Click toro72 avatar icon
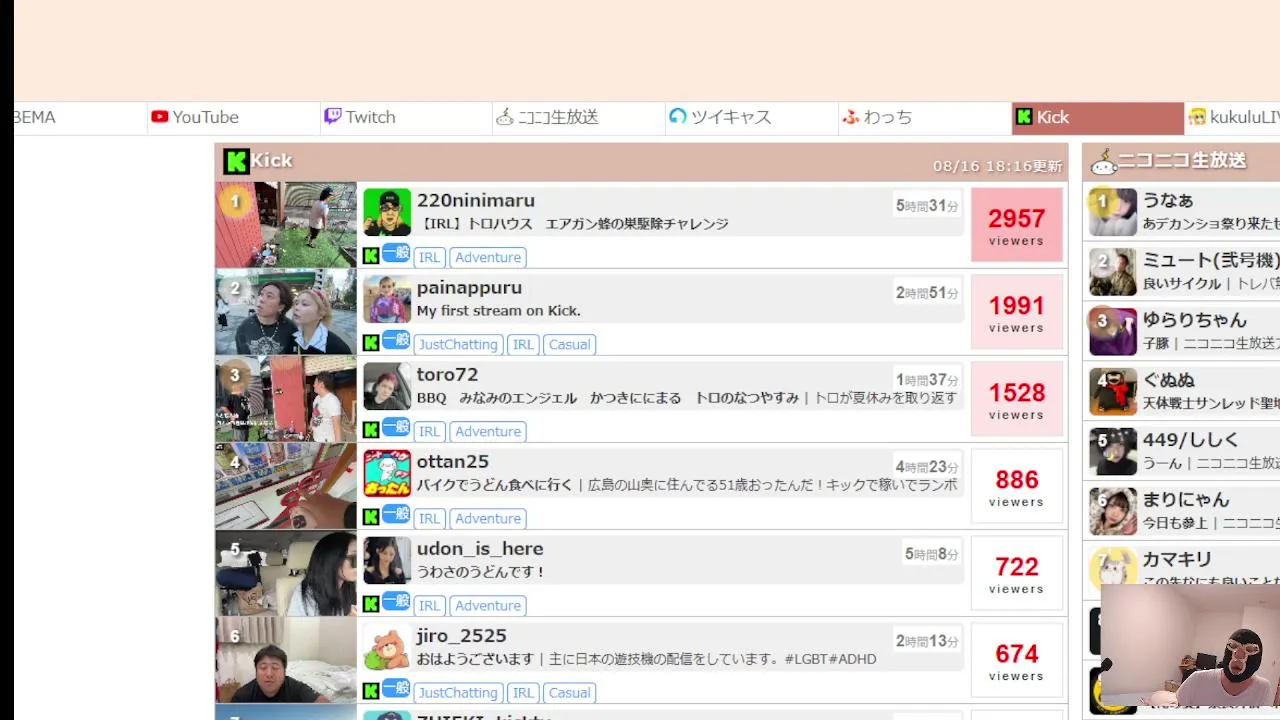Viewport: 1280px width, 720px height. coord(387,387)
